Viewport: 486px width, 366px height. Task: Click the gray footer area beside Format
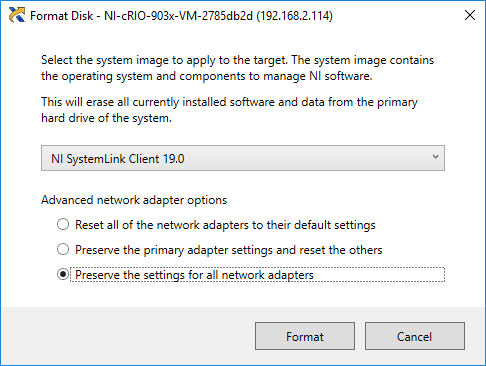(x=128, y=336)
